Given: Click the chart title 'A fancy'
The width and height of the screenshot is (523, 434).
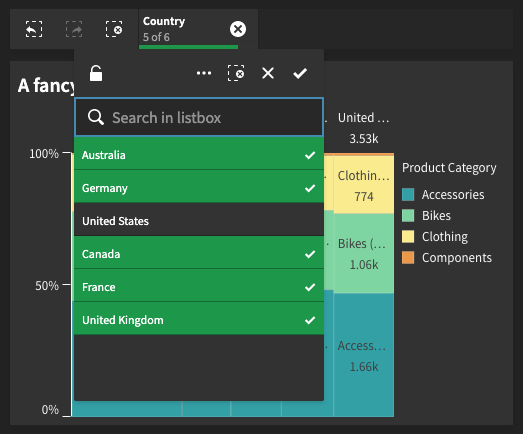Looking at the screenshot, I should (46, 86).
